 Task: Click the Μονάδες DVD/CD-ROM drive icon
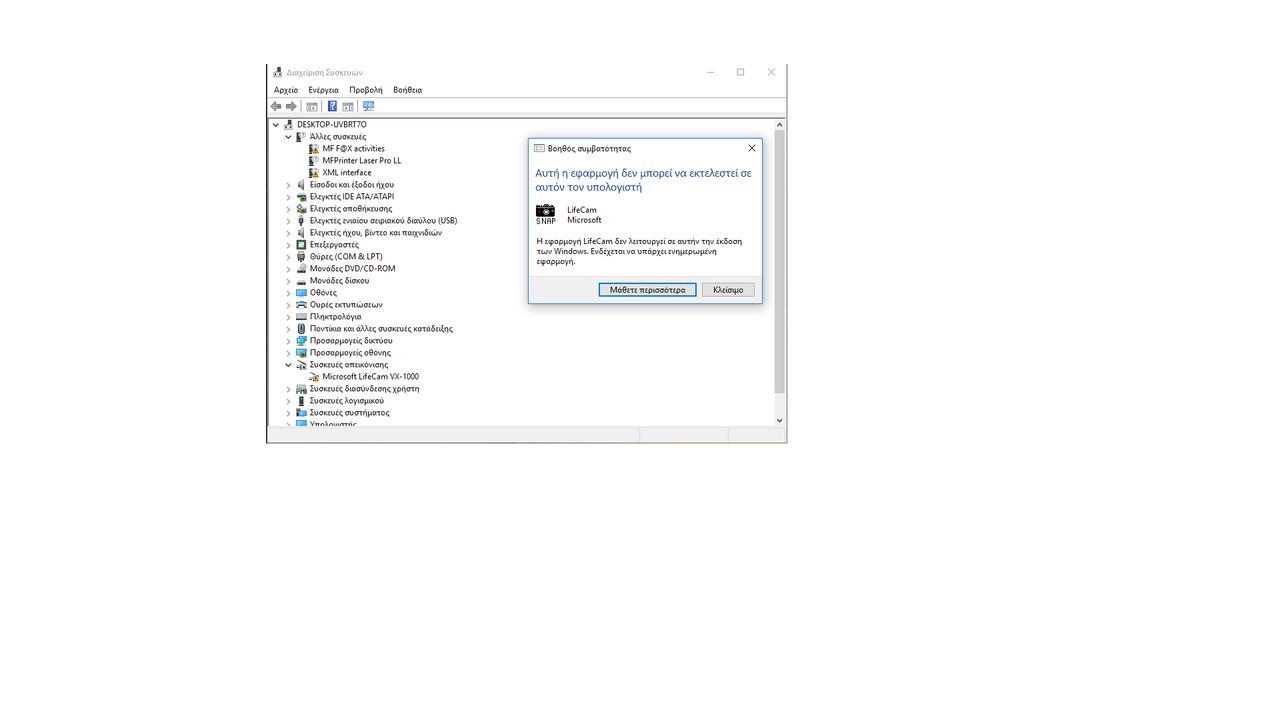coord(301,269)
